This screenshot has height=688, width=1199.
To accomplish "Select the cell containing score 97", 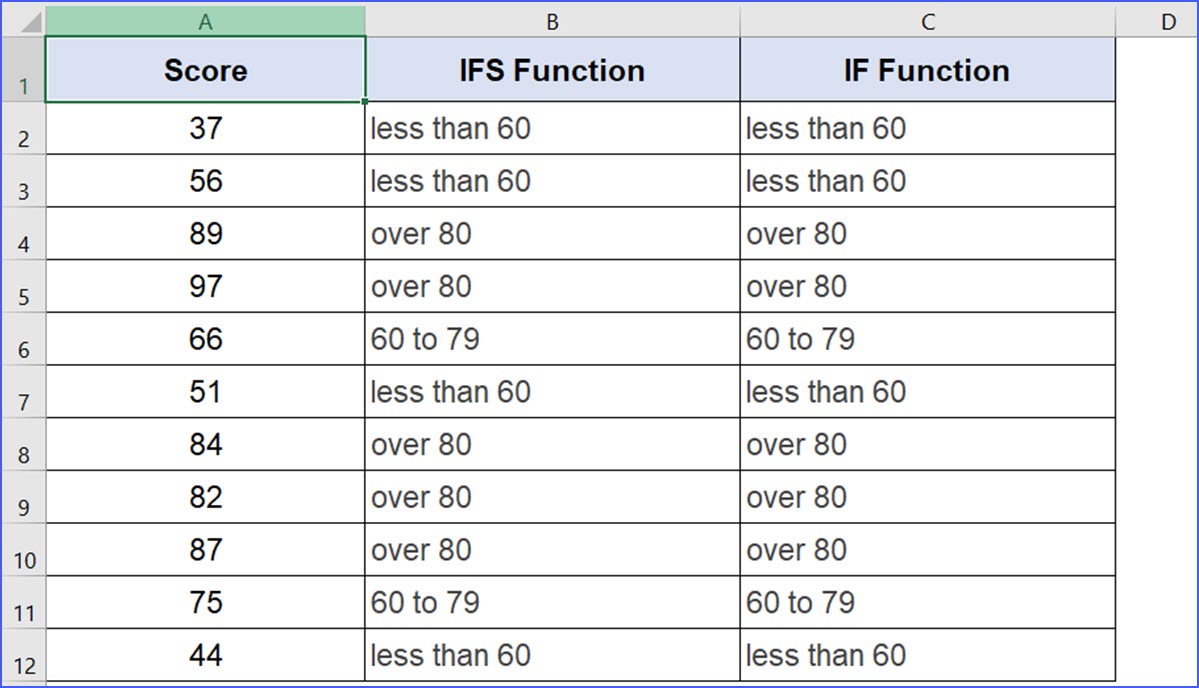I will click(x=205, y=287).
